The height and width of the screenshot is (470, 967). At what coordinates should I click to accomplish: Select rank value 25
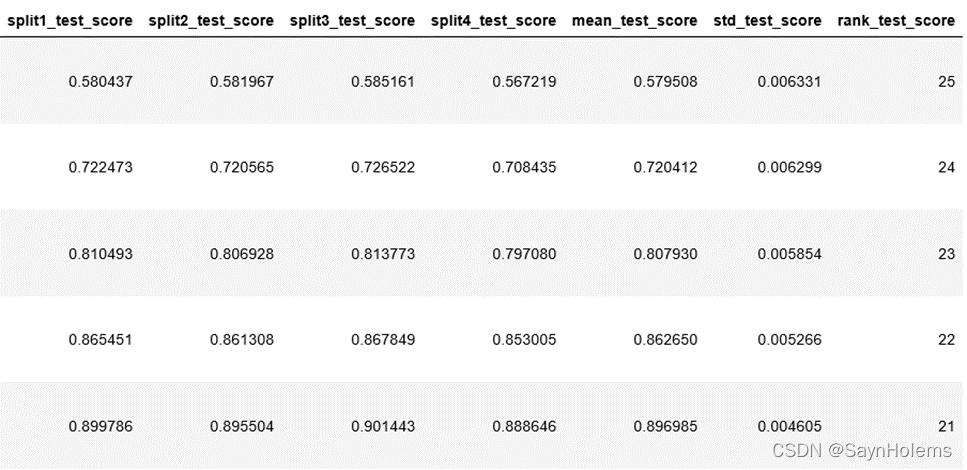(x=947, y=81)
